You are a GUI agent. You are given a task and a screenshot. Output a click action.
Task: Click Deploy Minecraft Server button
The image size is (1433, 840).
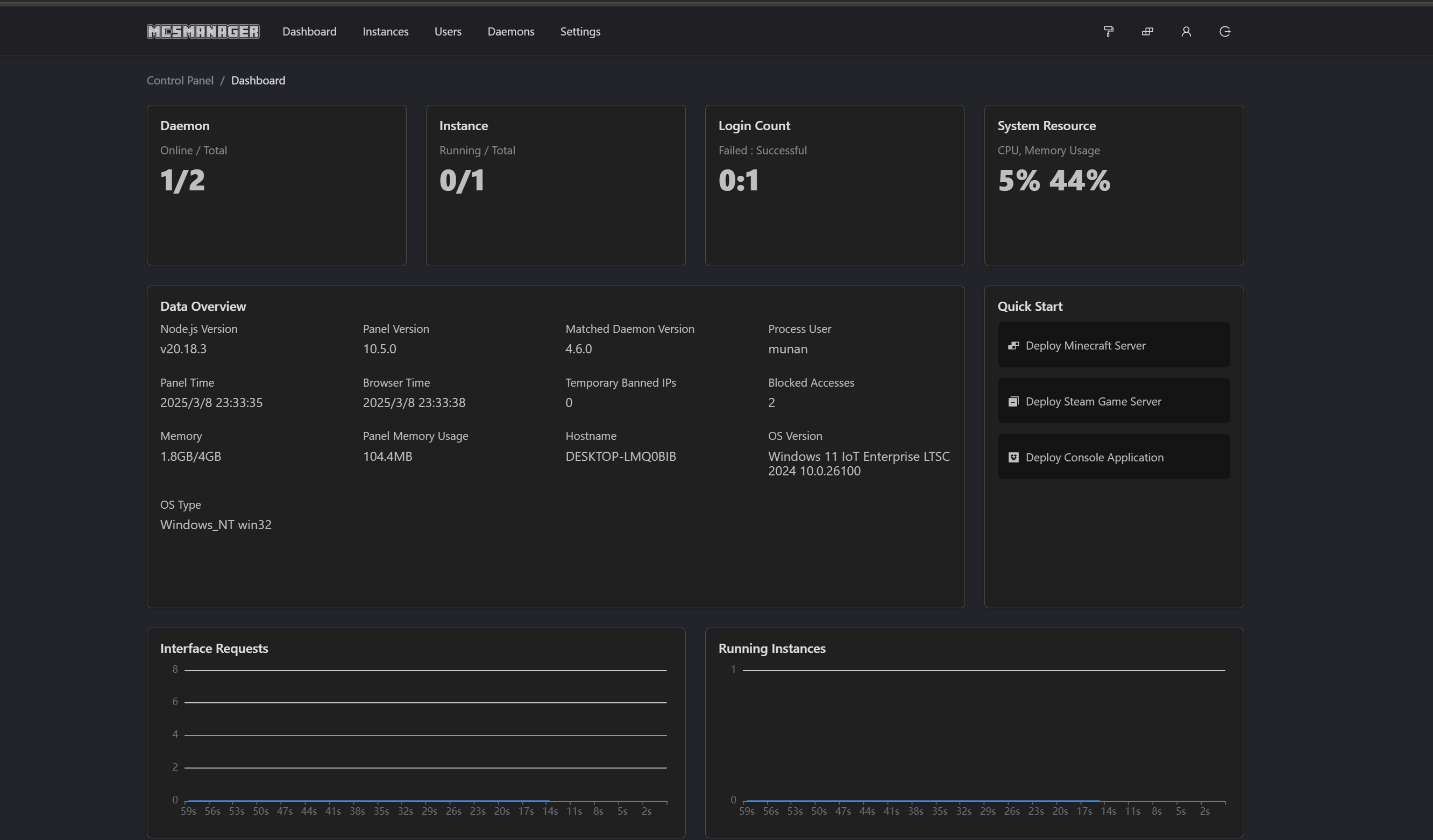1113,345
